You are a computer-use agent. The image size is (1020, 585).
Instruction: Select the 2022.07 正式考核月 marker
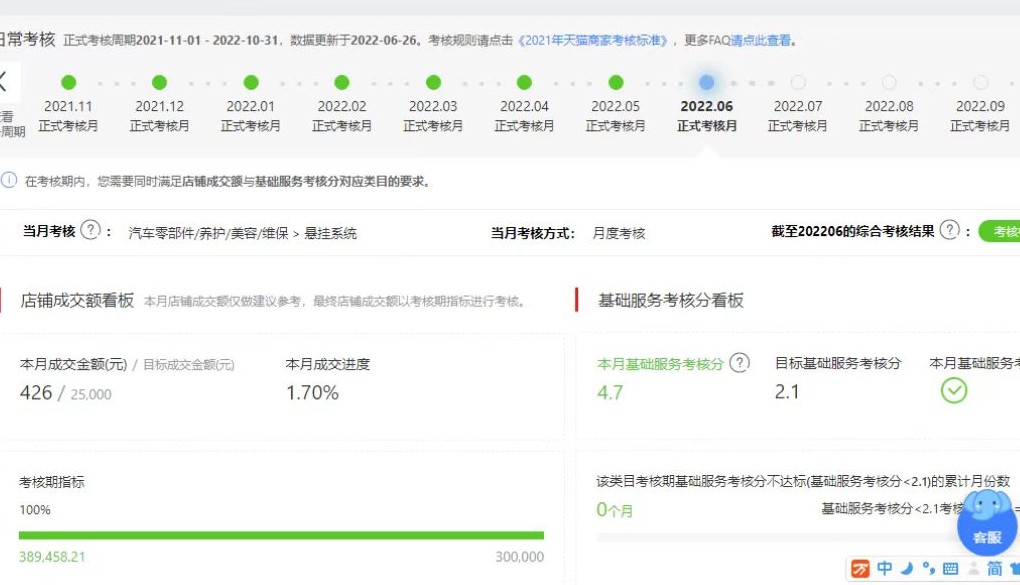click(x=798, y=83)
